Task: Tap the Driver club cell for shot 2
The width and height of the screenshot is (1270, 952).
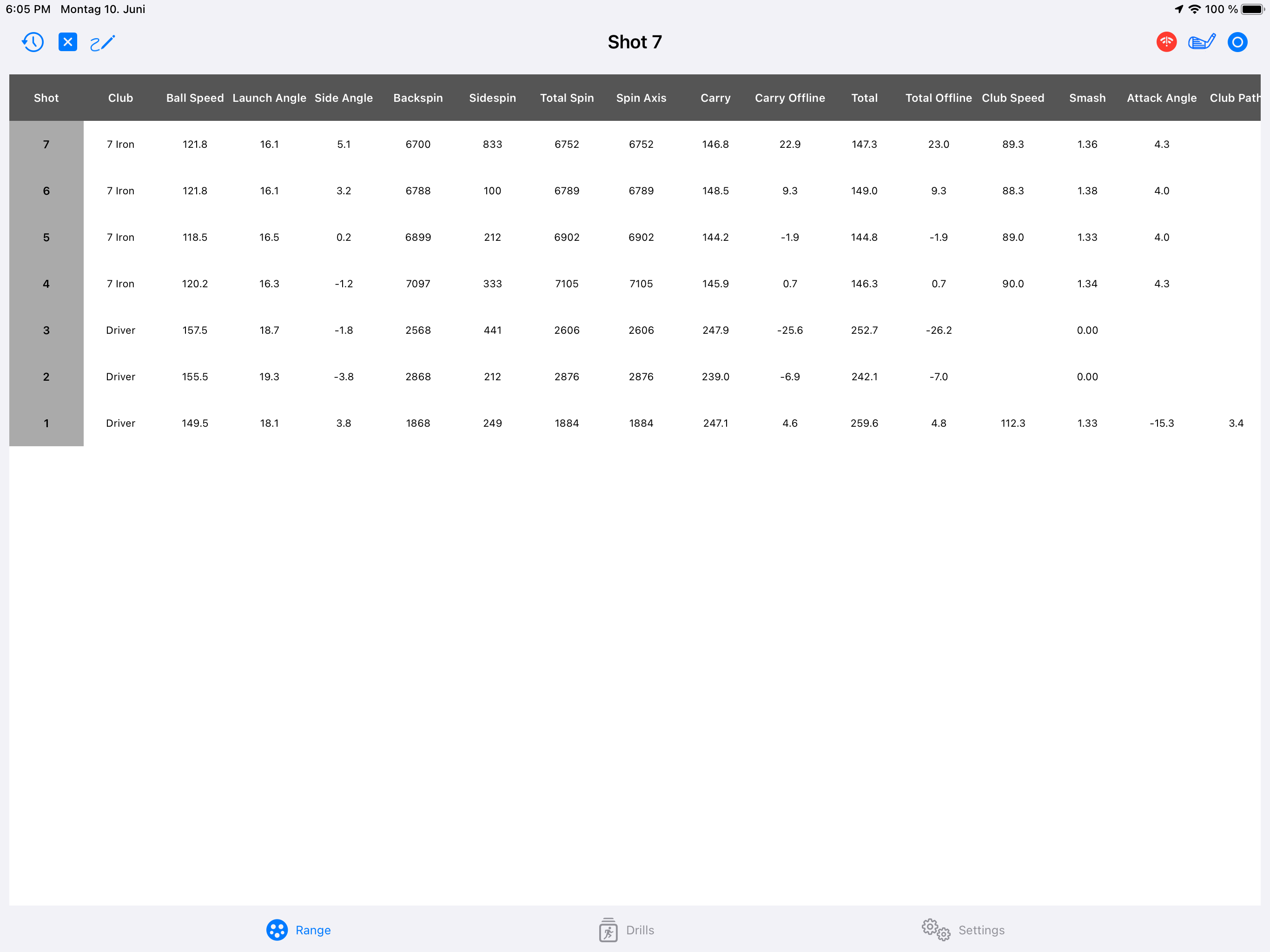Action: [x=120, y=377]
